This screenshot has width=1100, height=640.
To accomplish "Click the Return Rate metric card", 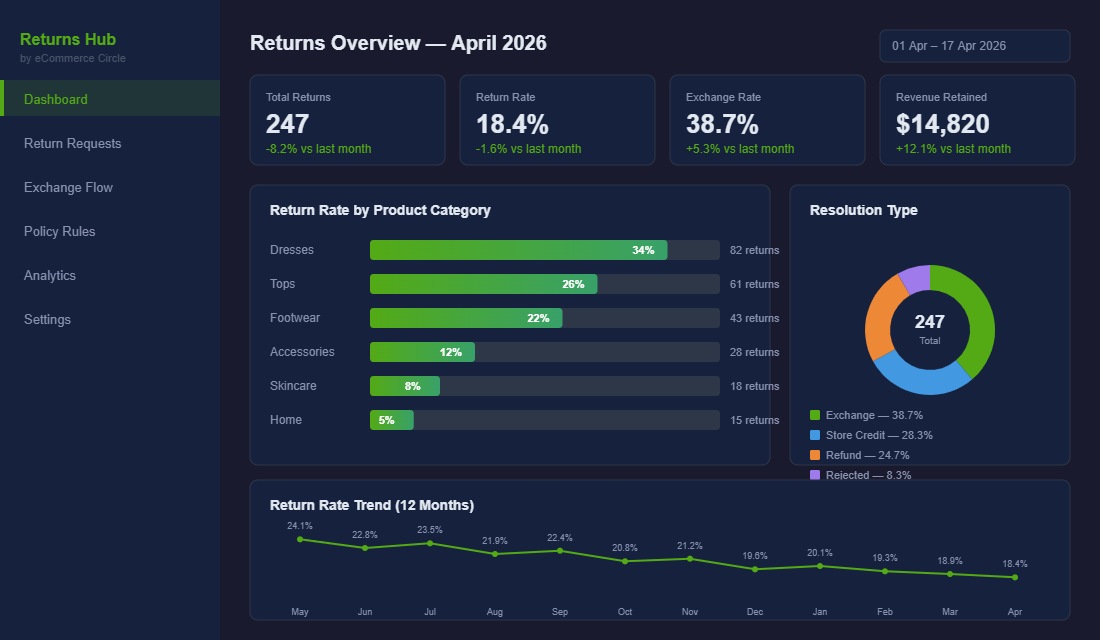I will tap(557, 119).
